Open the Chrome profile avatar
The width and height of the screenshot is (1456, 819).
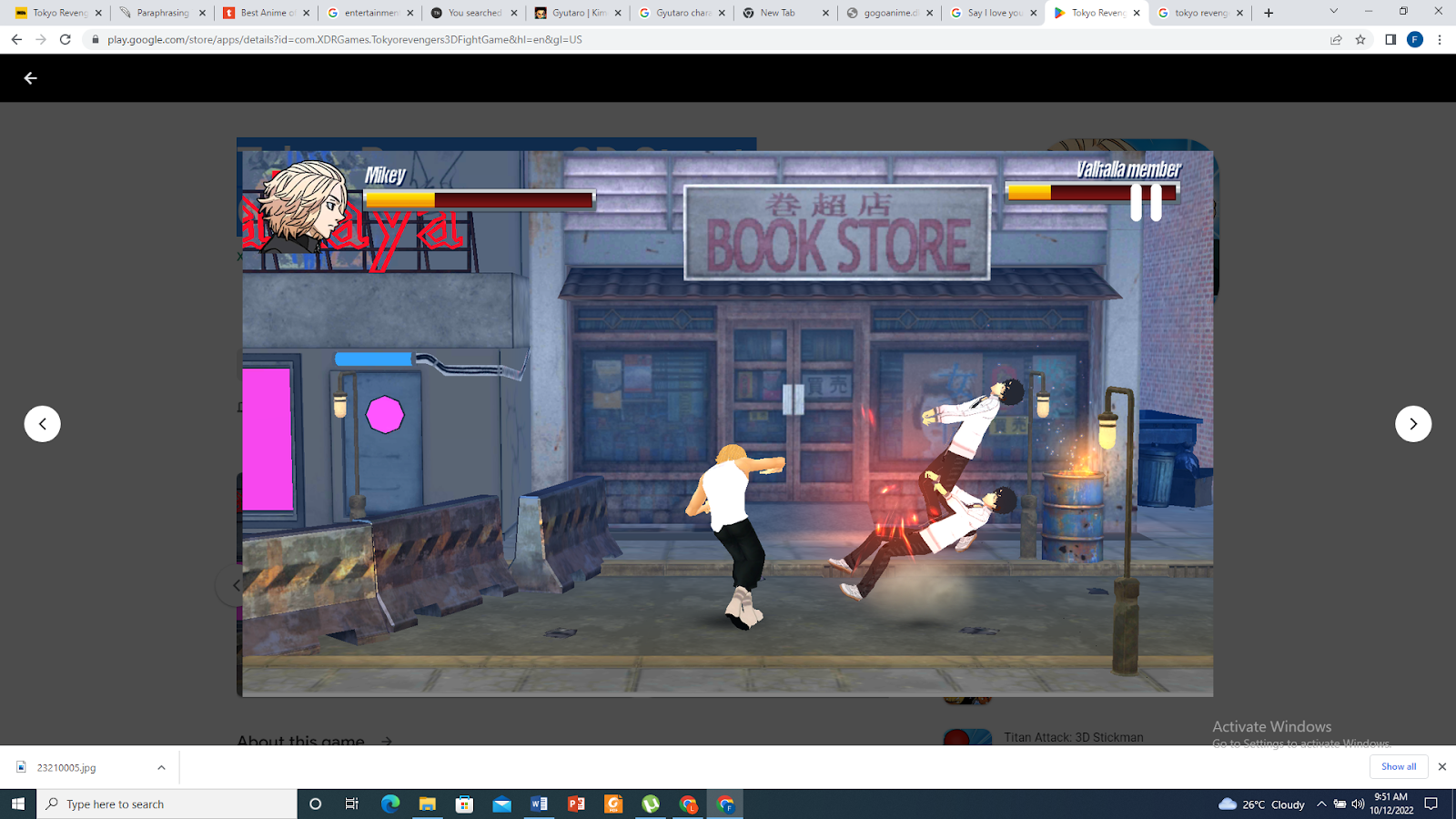click(x=1415, y=39)
